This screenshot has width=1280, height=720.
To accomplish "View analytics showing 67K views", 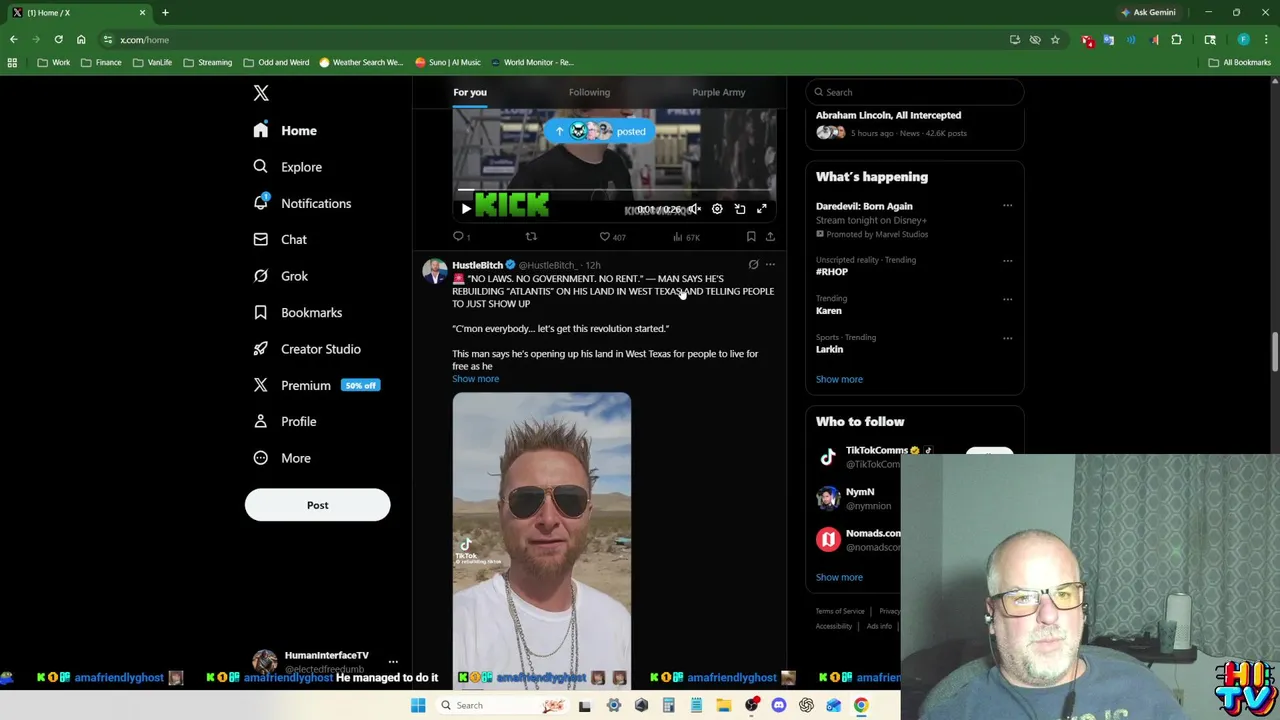I will [x=686, y=237].
